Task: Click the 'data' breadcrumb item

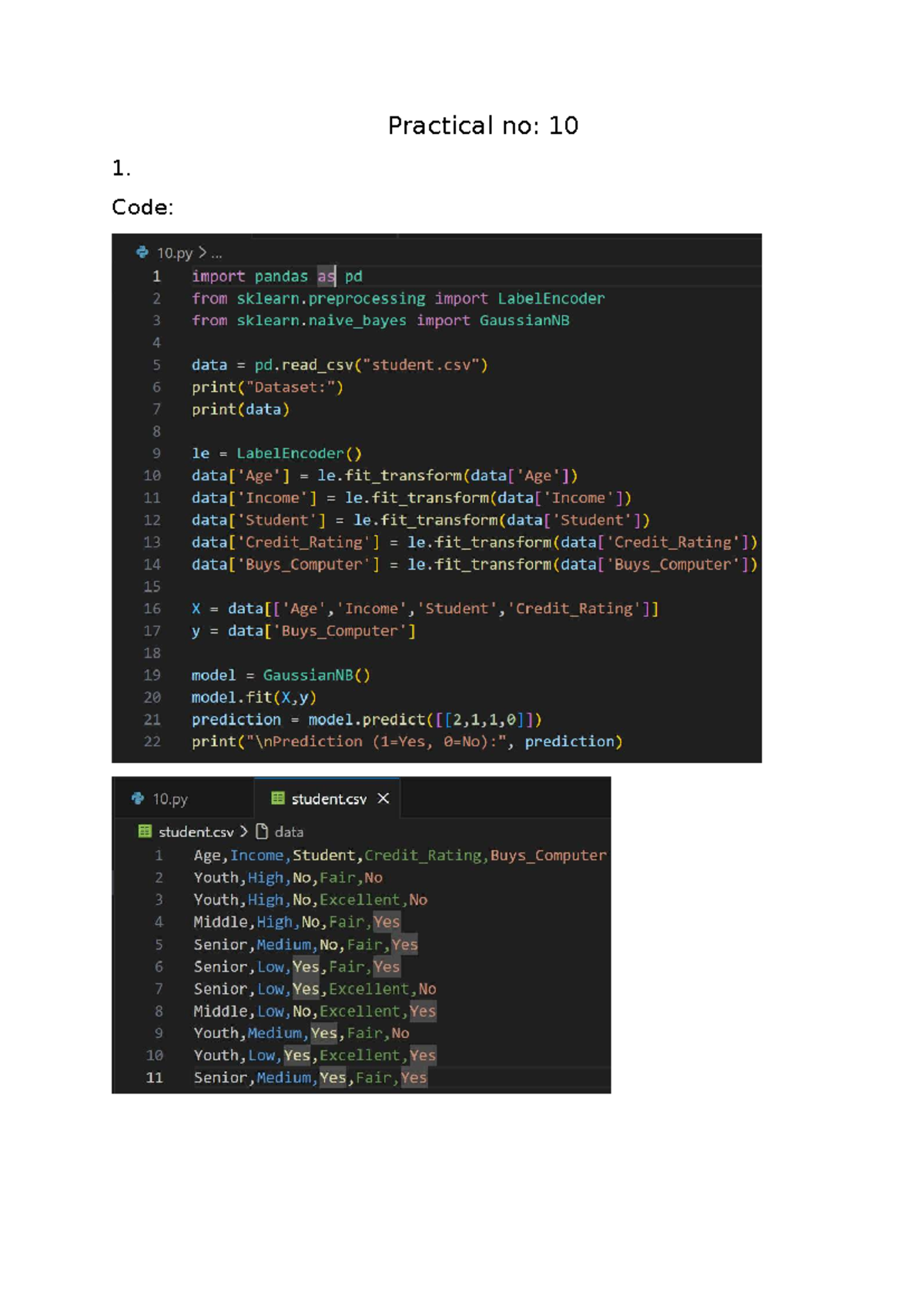Action: 289,832
